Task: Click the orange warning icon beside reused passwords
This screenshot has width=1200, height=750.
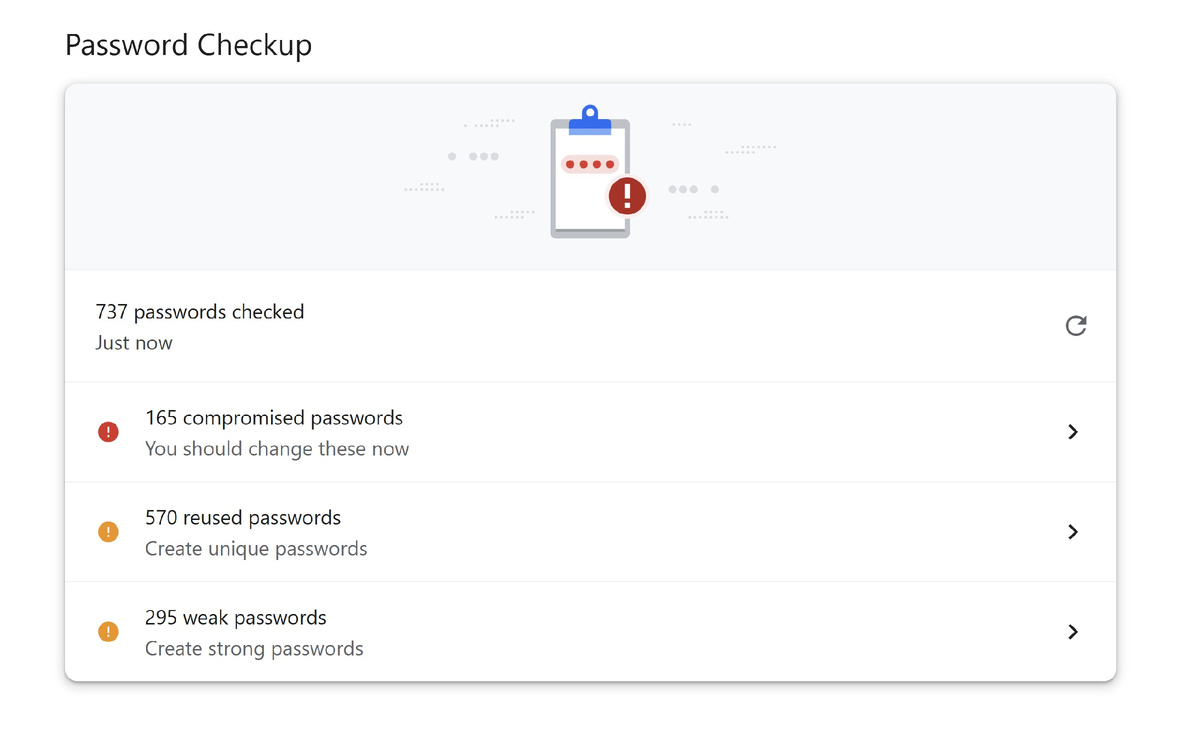Action: tap(108, 532)
